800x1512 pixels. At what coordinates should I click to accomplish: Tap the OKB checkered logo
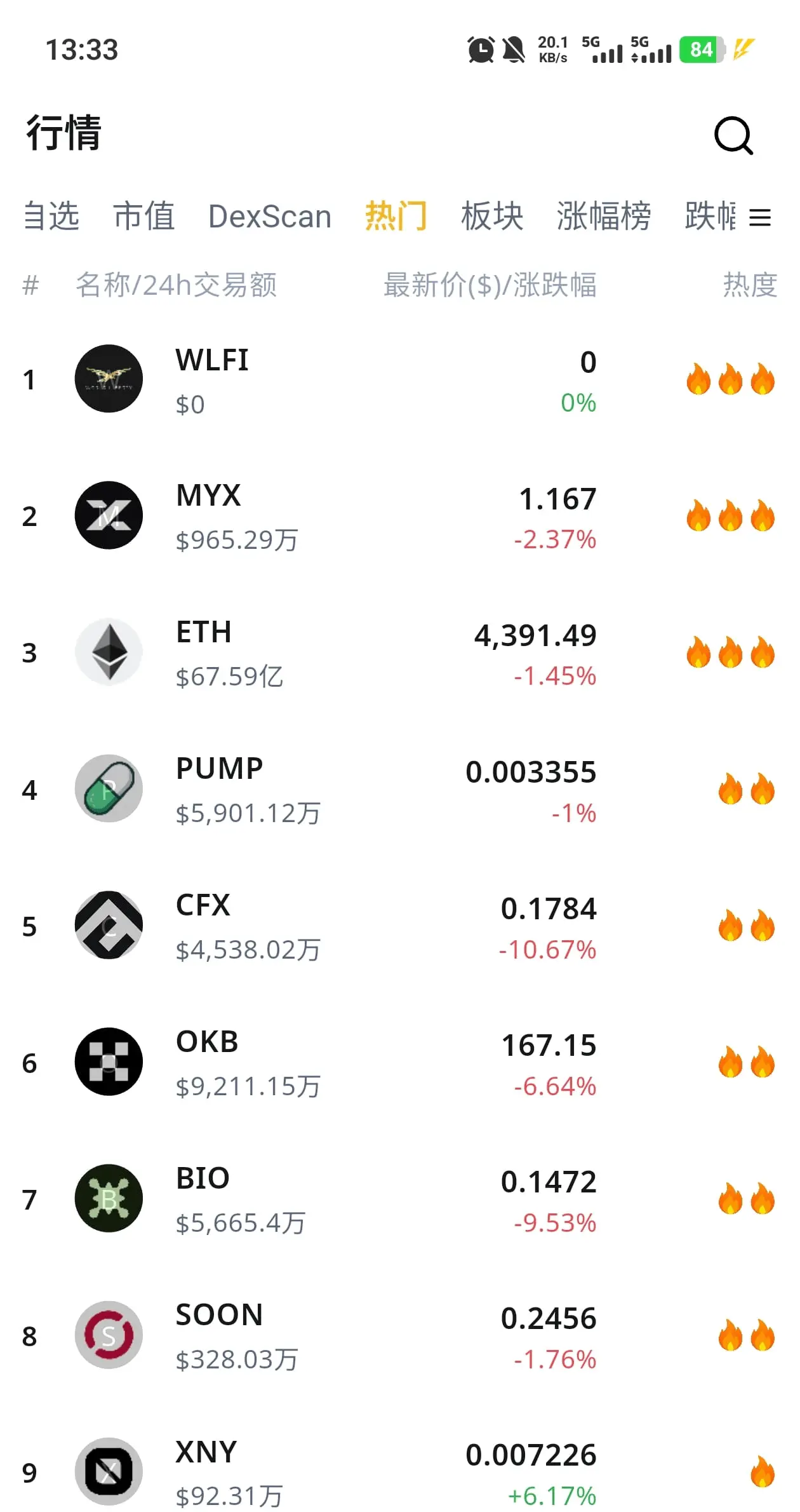(109, 1062)
